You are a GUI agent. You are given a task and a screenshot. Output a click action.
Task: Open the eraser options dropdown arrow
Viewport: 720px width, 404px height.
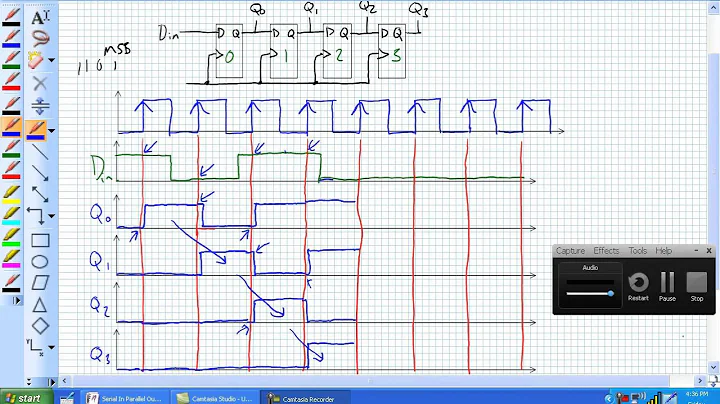(51, 60)
